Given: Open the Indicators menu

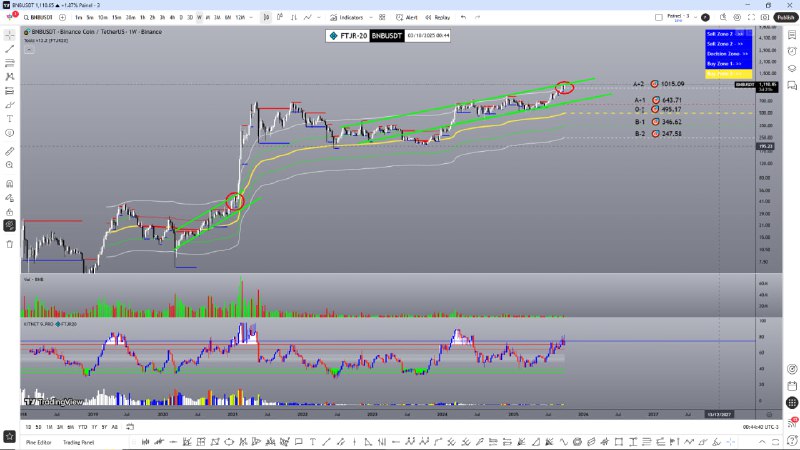Looking at the screenshot, I should coord(351,17).
